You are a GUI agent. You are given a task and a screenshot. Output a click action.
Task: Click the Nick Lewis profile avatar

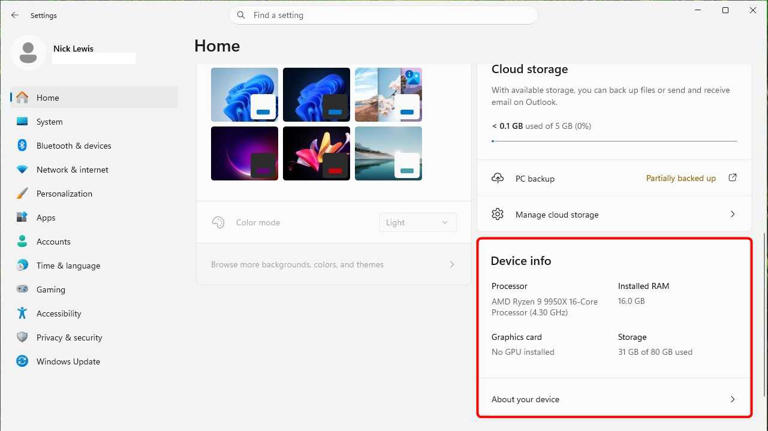(28, 52)
